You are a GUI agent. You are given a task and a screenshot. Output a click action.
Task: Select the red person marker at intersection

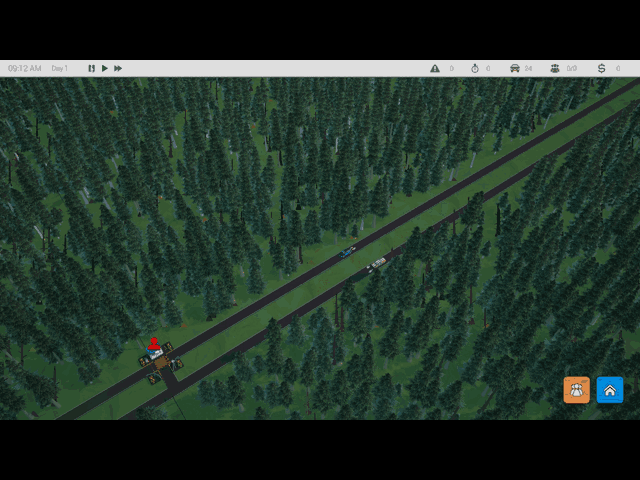coord(153,344)
